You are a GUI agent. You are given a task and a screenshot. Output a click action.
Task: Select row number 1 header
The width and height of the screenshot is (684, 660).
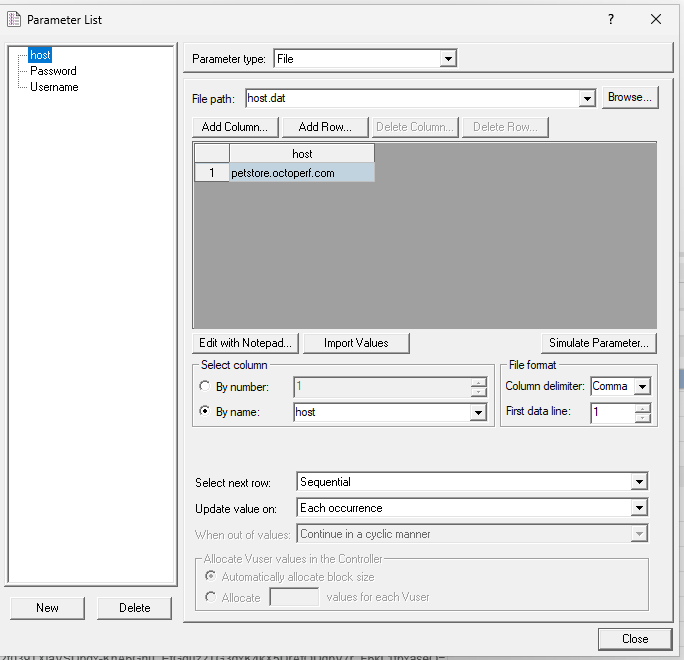coord(212,173)
